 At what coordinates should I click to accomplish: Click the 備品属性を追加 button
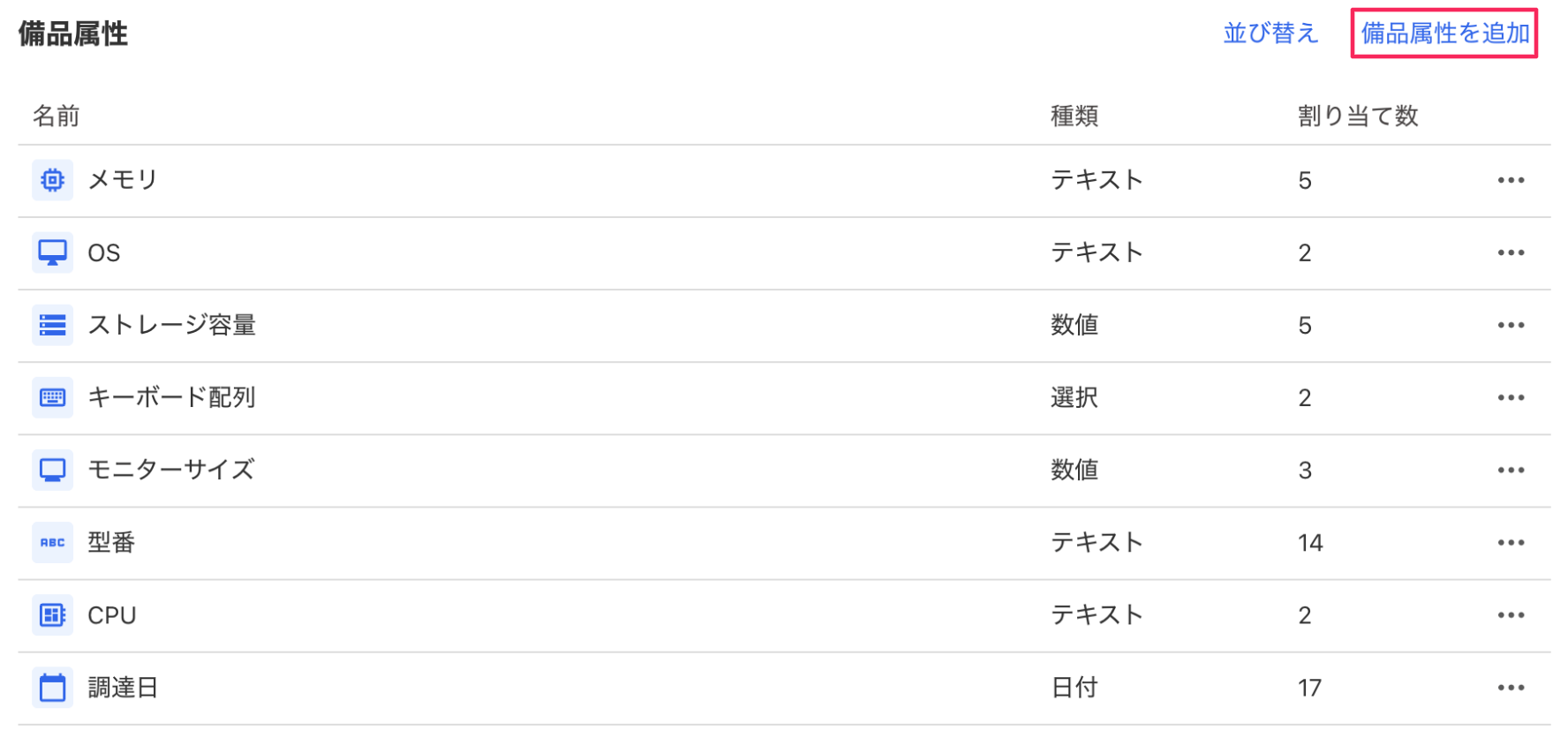(x=1444, y=33)
